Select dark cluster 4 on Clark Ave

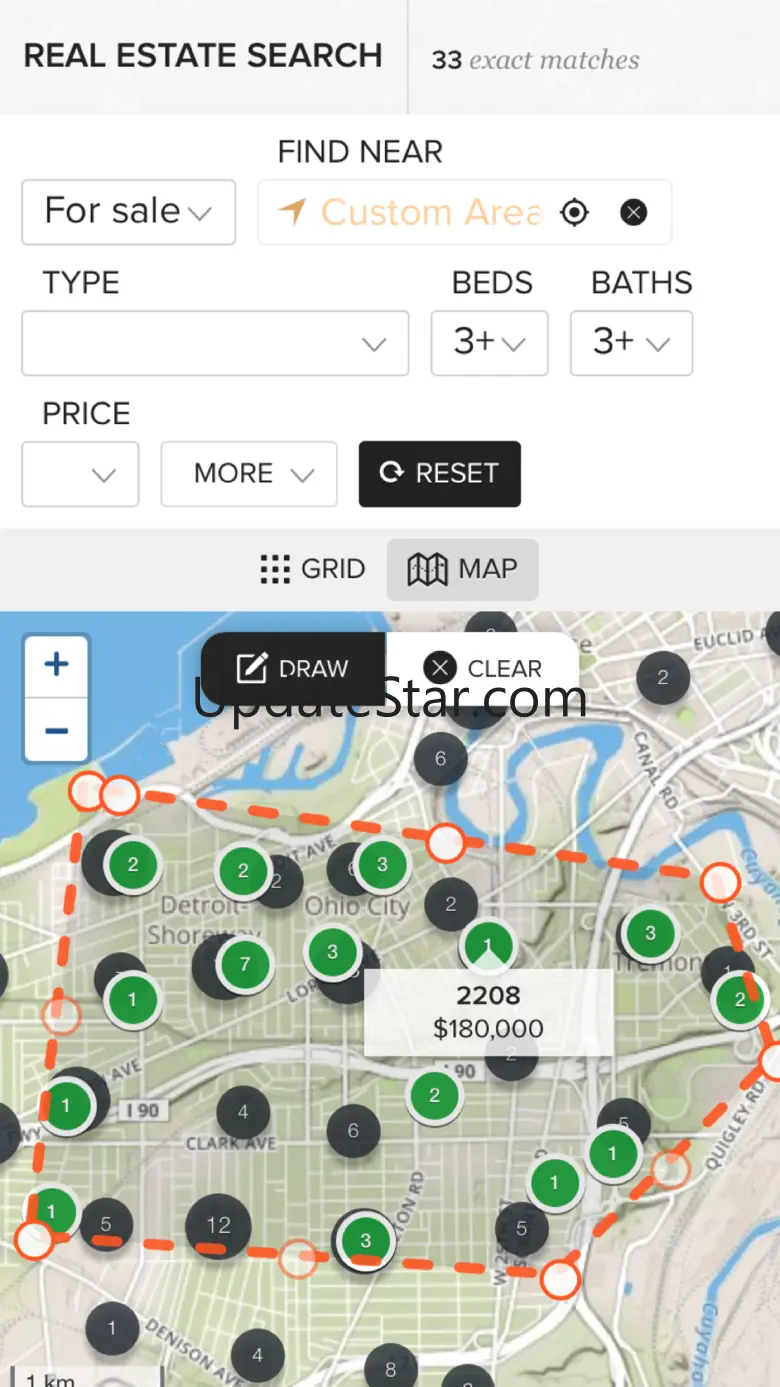click(243, 1112)
